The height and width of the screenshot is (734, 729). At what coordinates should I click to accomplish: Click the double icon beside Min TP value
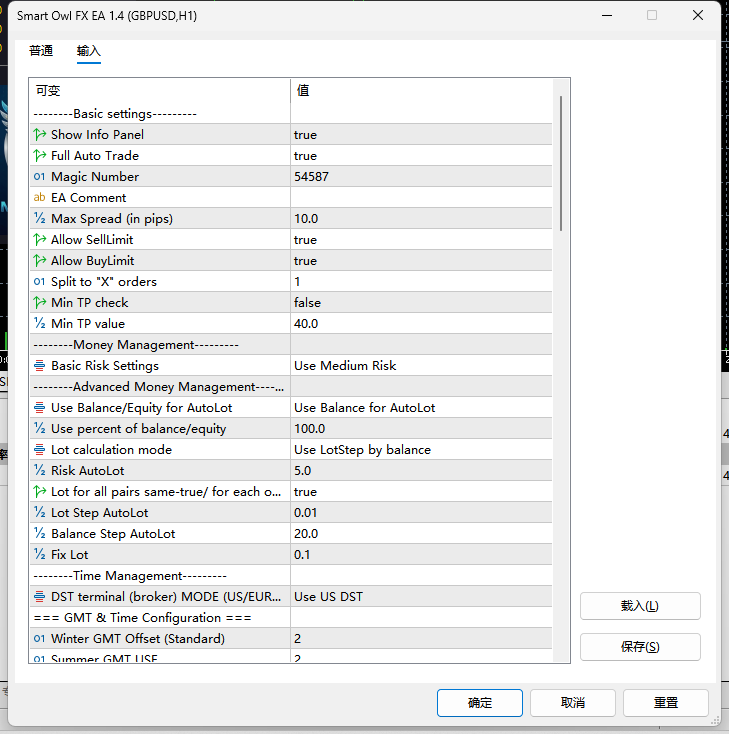tap(40, 324)
